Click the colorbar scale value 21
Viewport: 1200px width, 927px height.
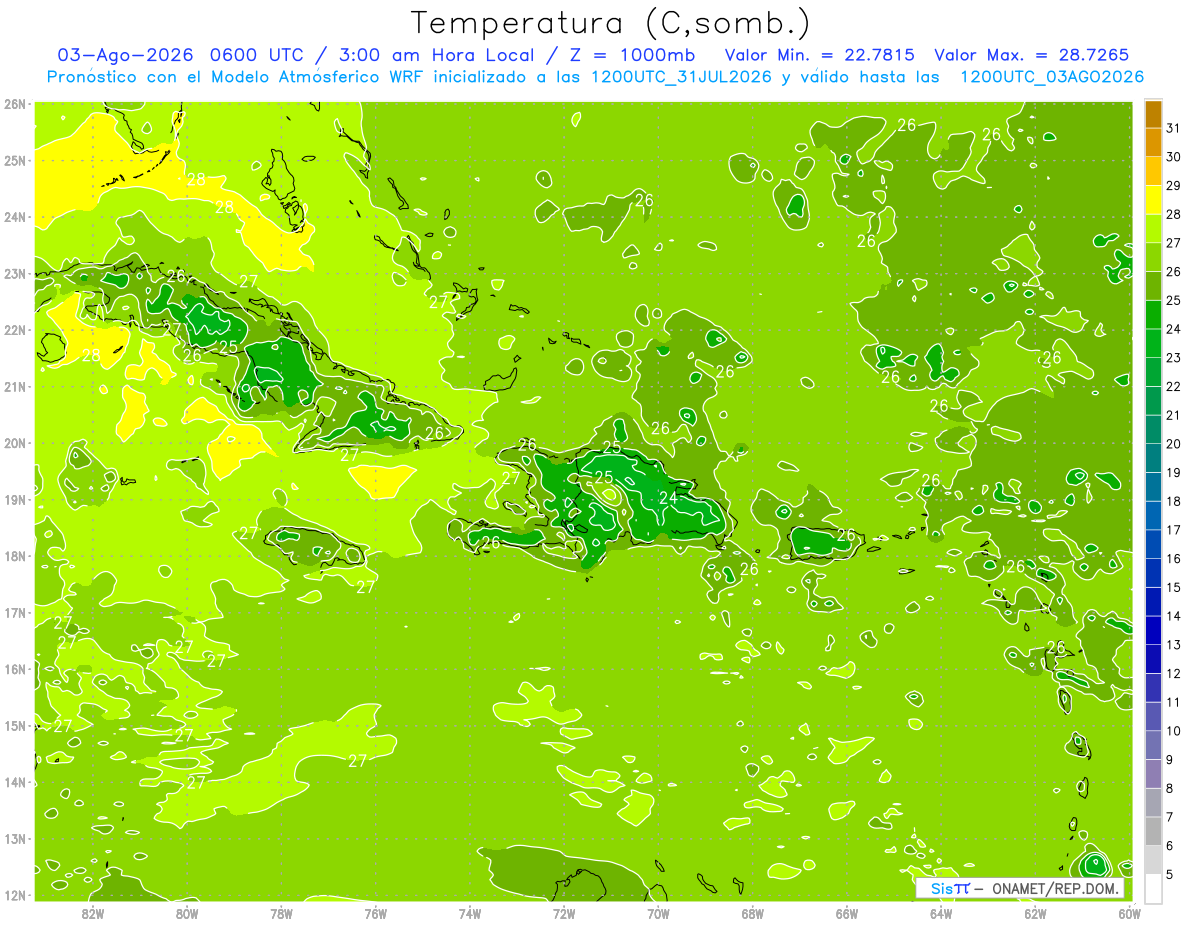[1174, 415]
